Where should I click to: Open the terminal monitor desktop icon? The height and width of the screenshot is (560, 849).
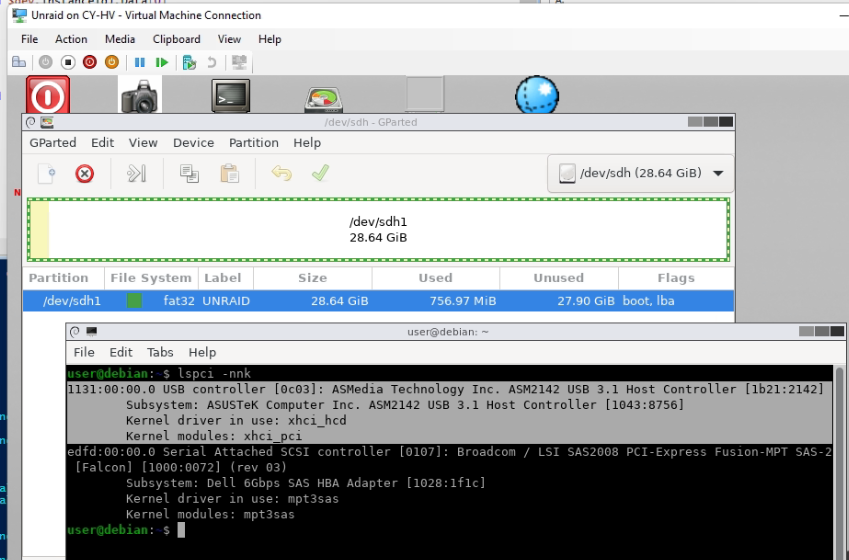(x=231, y=96)
